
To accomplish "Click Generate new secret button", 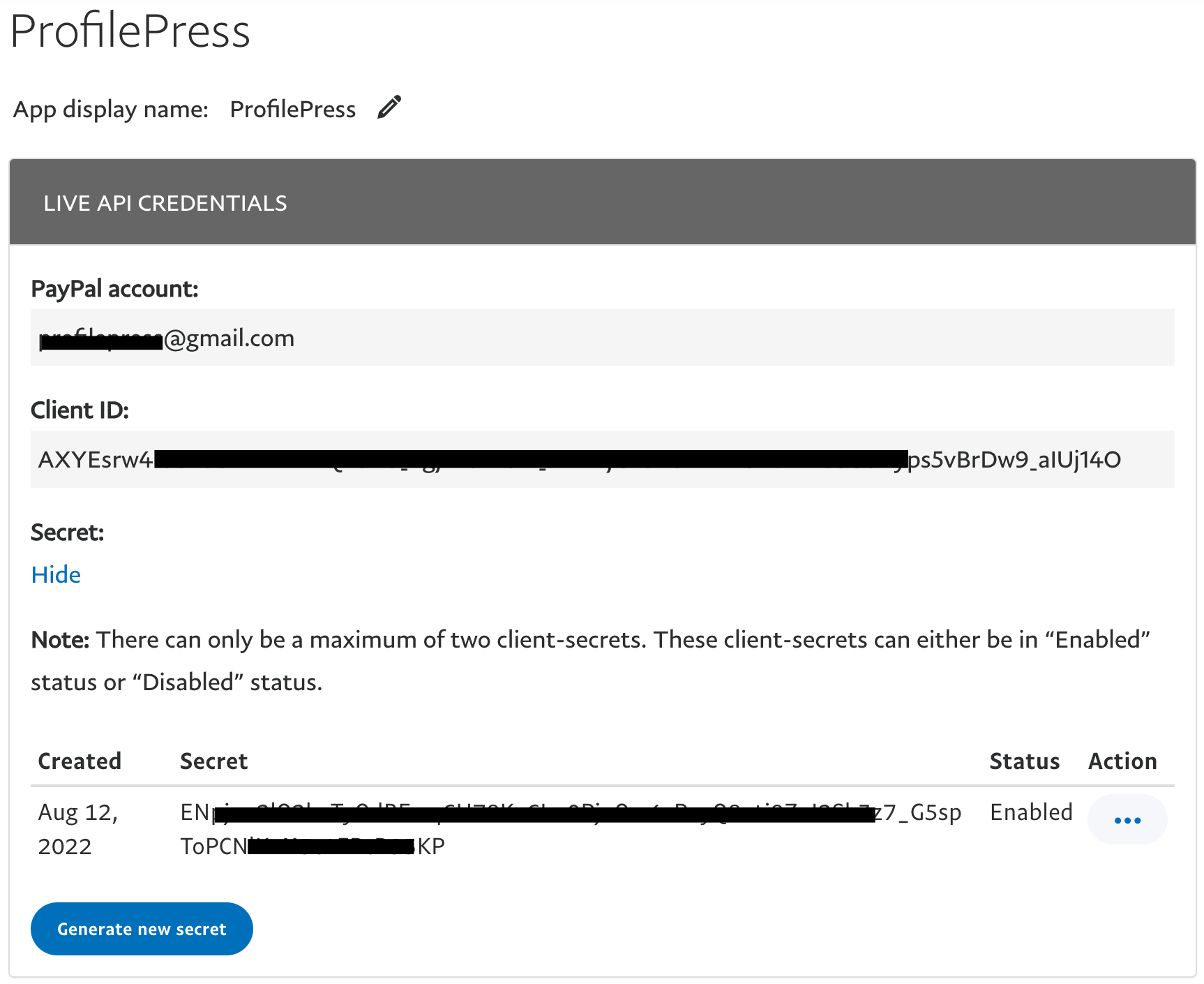I will [142, 929].
